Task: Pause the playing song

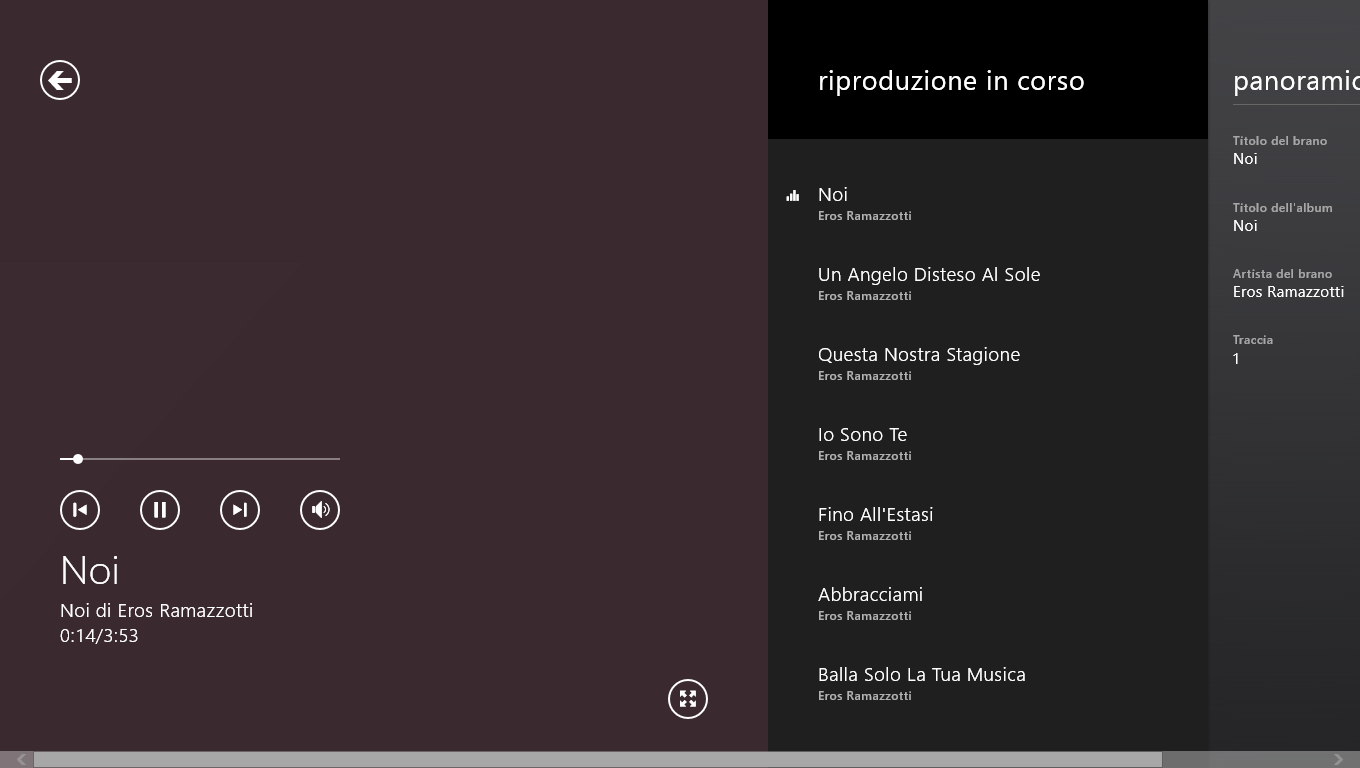Action: click(160, 510)
